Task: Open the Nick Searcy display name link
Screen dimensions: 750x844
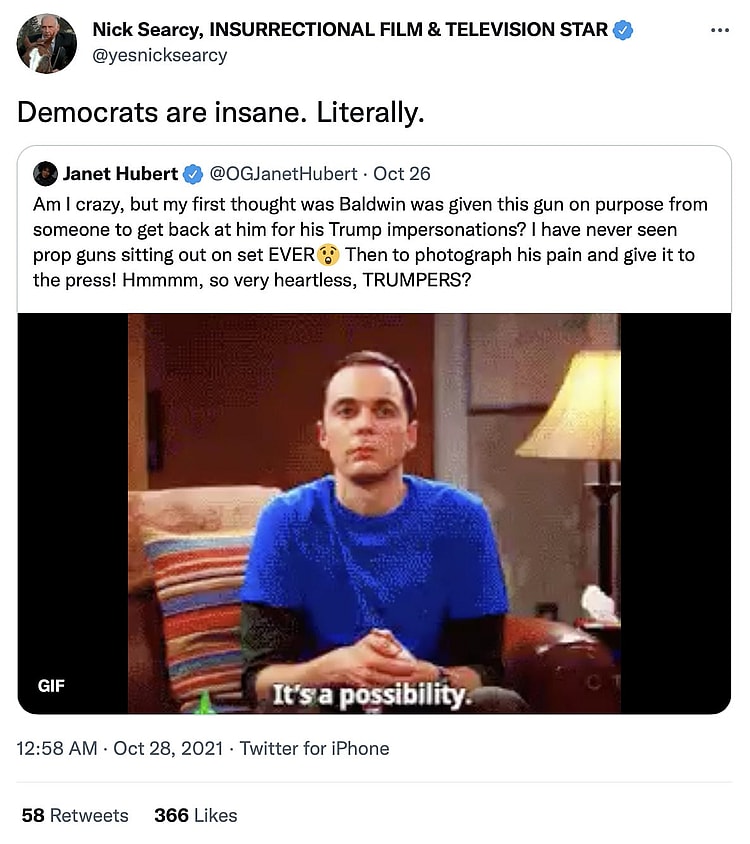Action: [350, 30]
